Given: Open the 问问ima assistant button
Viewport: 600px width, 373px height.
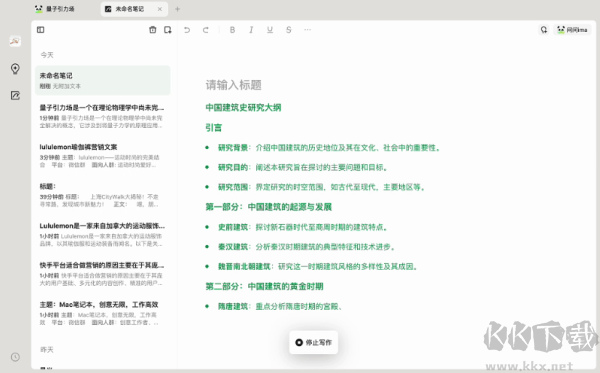Looking at the screenshot, I should tap(572, 29).
